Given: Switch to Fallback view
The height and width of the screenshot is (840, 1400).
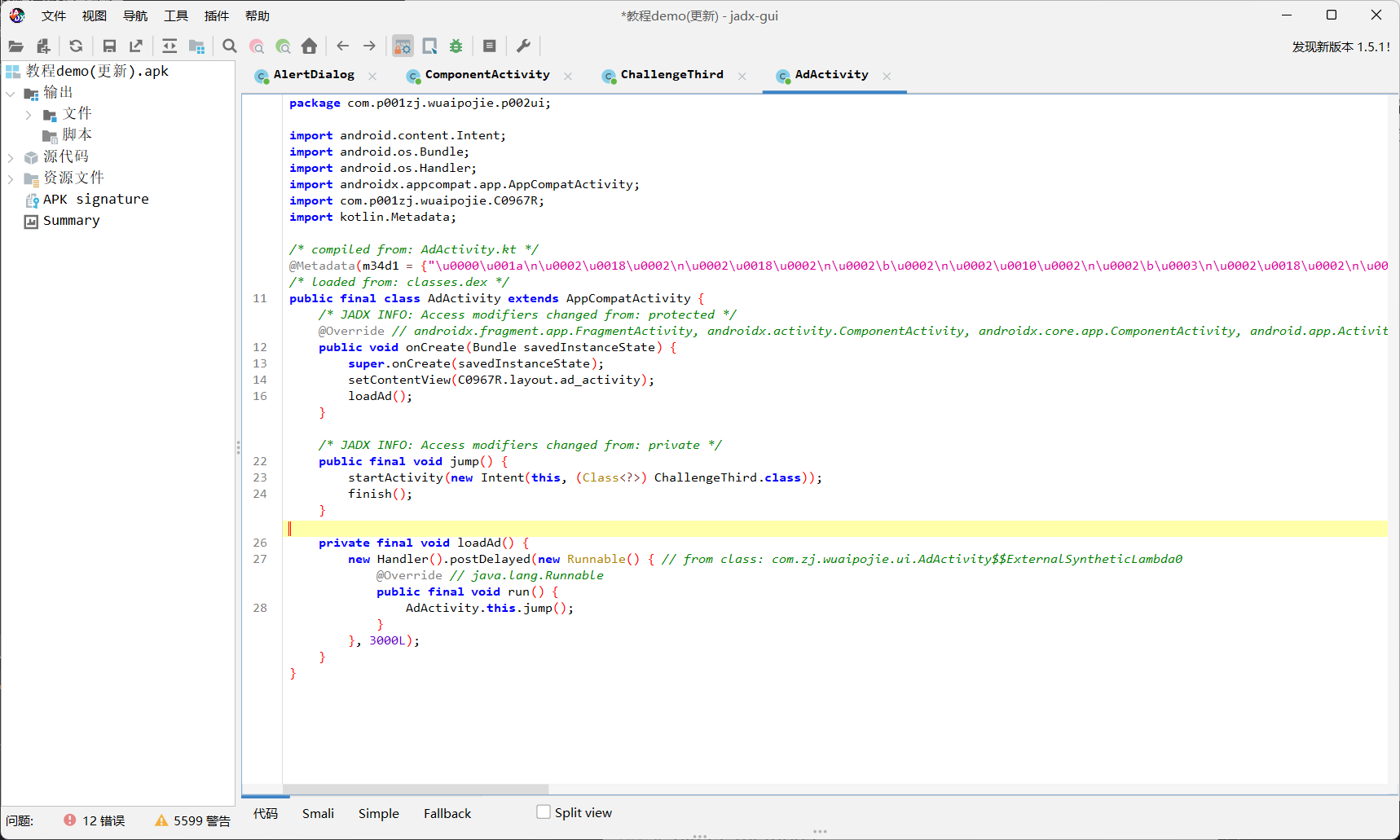Looking at the screenshot, I should pyautogui.click(x=447, y=813).
